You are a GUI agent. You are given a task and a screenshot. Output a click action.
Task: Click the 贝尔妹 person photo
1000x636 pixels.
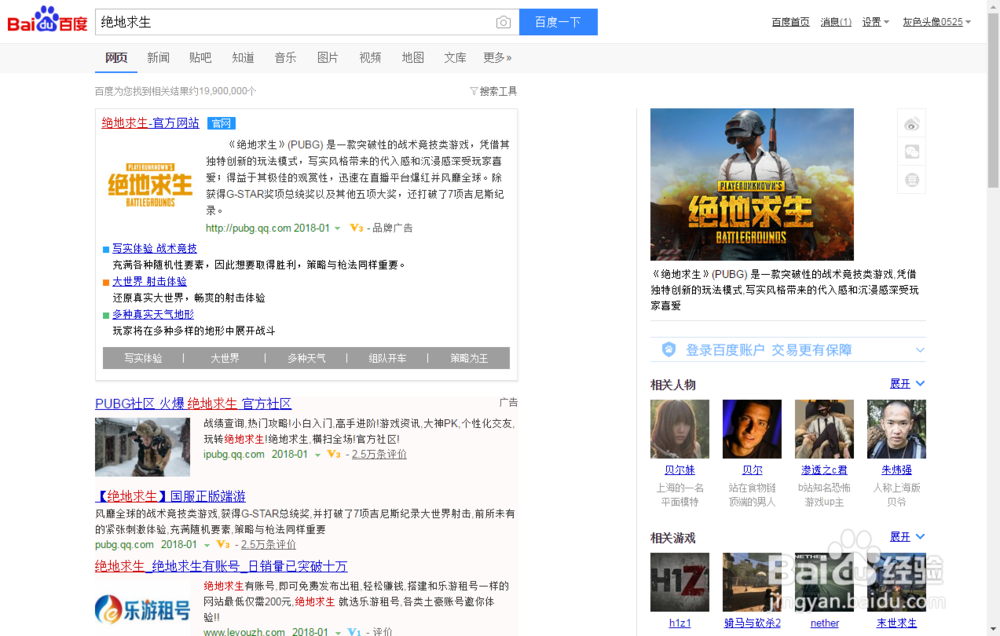679,429
